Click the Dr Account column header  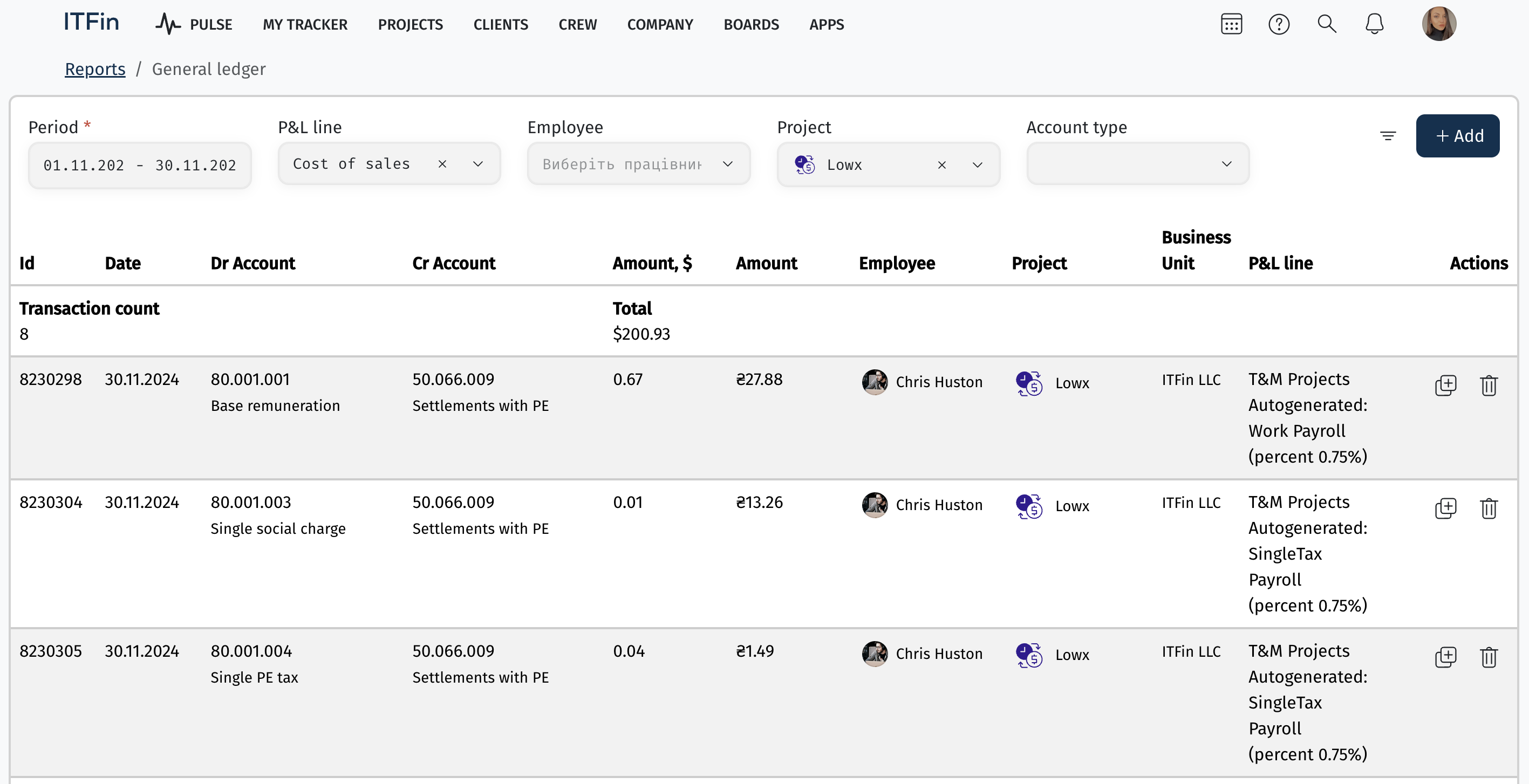tap(252, 263)
